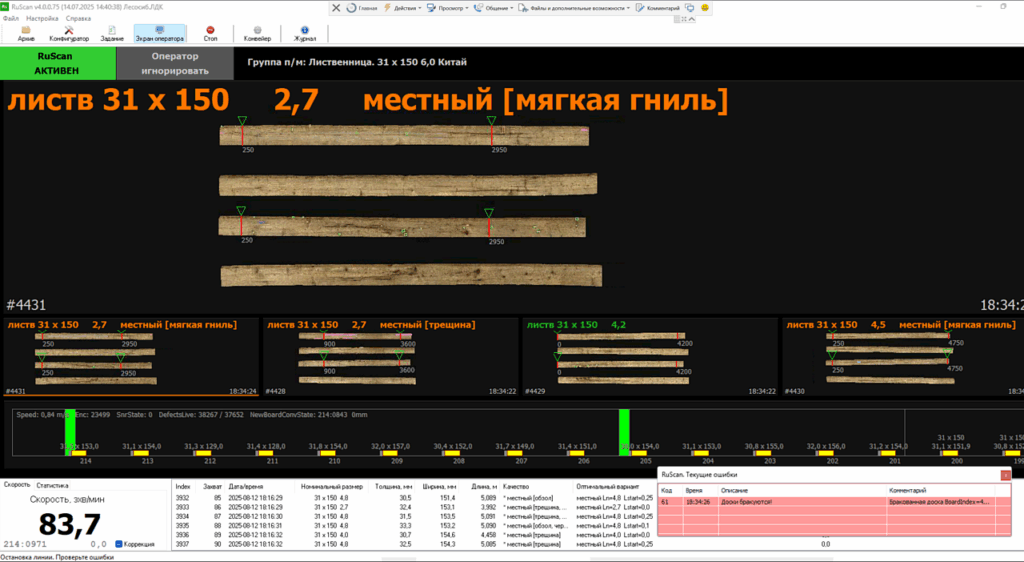Viewport: 1024px width, 562px height.
Task: Toggle the Коррекция checkbox
Action: [119, 544]
